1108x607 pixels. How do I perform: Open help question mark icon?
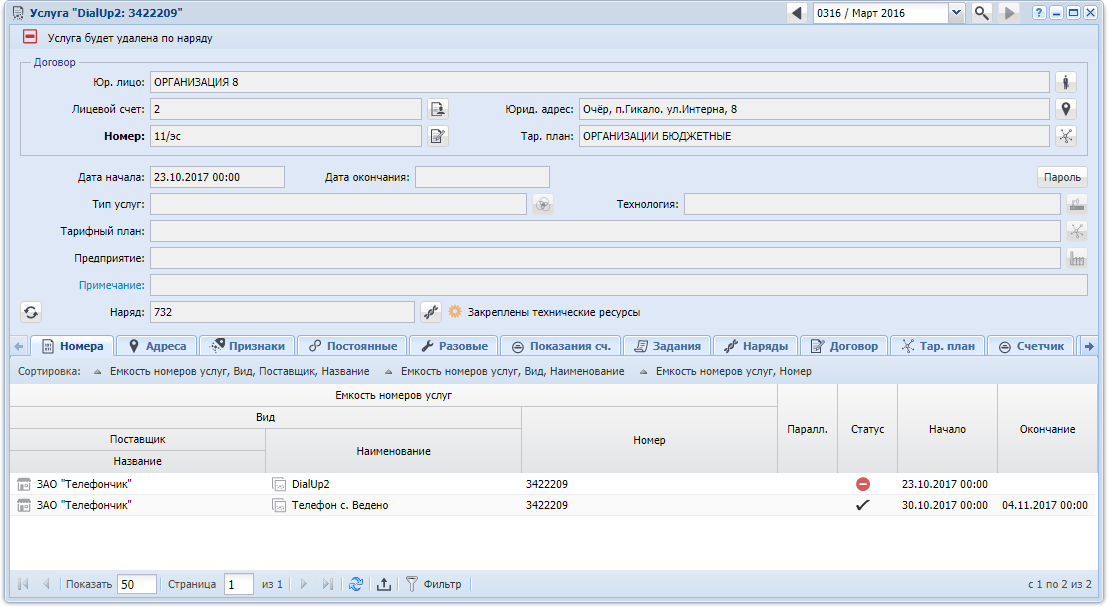pyautogui.click(x=1039, y=13)
